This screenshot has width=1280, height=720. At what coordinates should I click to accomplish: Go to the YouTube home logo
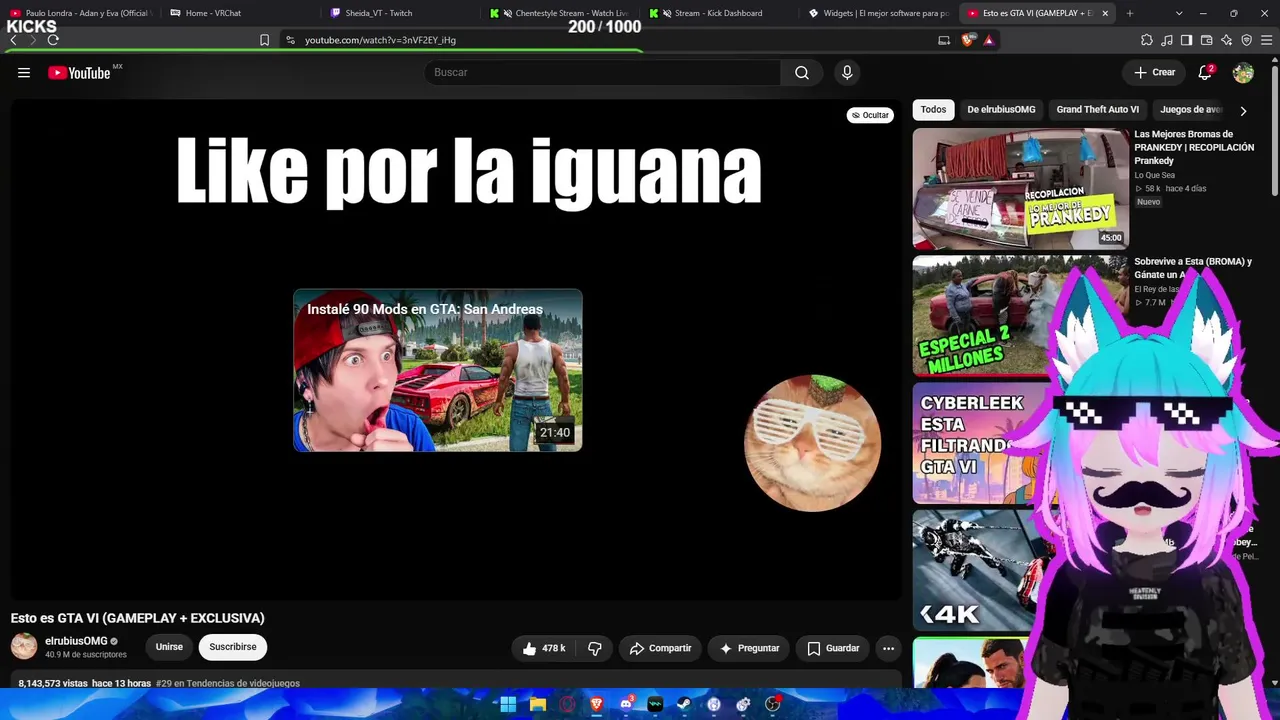(80, 73)
